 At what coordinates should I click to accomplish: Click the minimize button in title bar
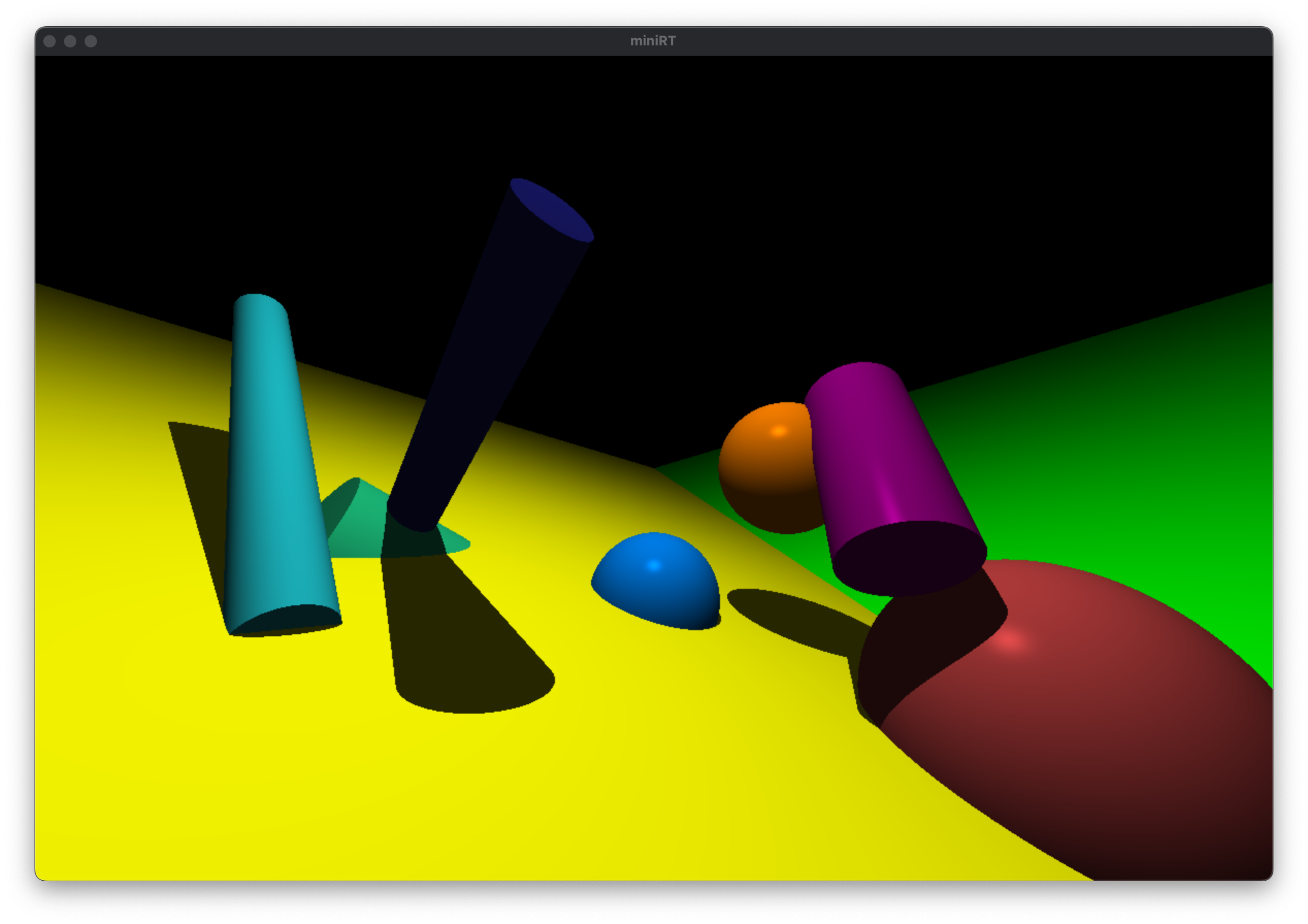(x=70, y=41)
